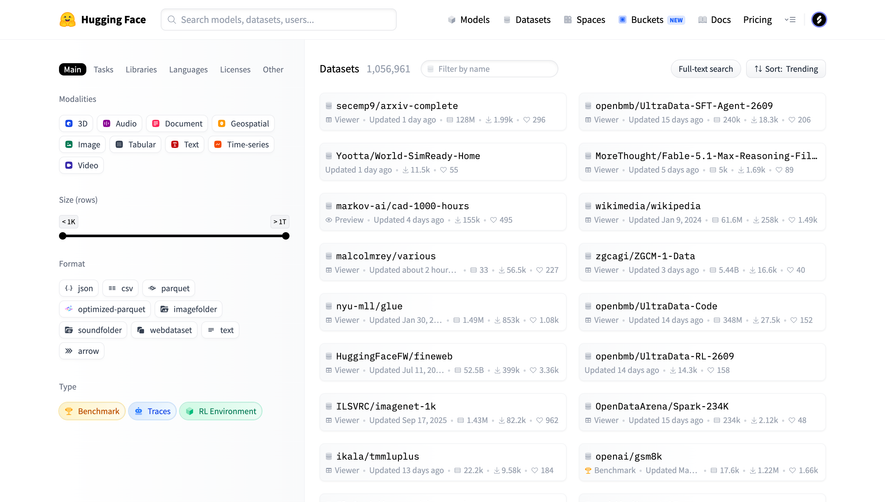This screenshot has height=502, width=885.
Task: Open ikala/tmmluplus dataset
Action: point(443,462)
